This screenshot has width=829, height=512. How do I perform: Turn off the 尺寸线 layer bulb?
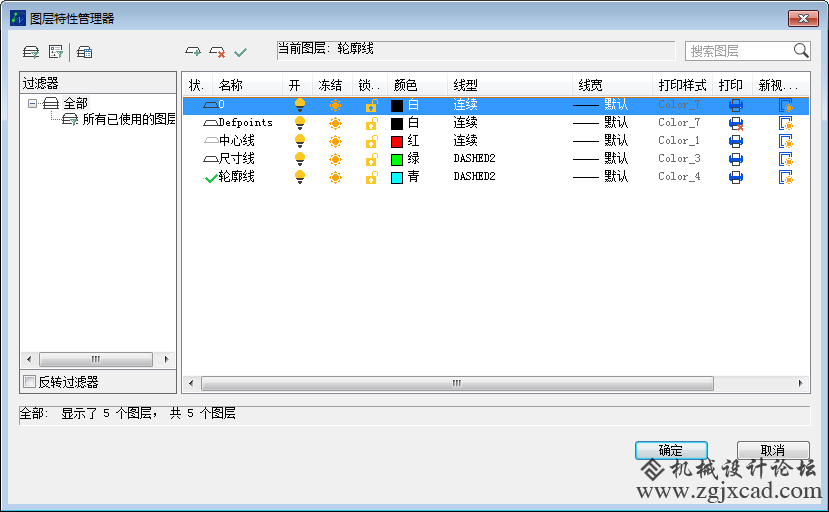(x=300, y=159)
